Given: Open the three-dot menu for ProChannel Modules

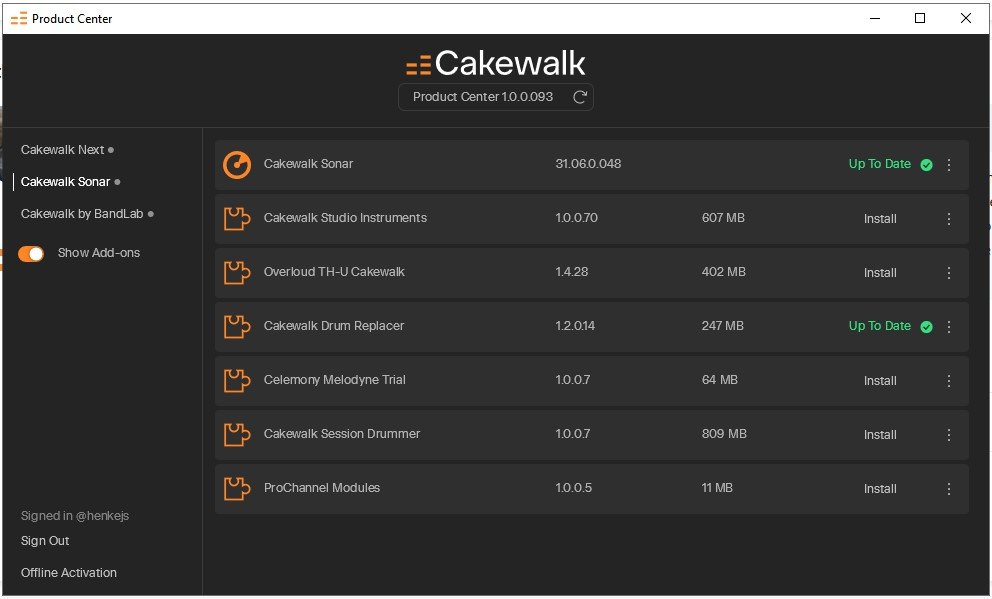Looking at the screenshot, I should [x=949, y=489].
